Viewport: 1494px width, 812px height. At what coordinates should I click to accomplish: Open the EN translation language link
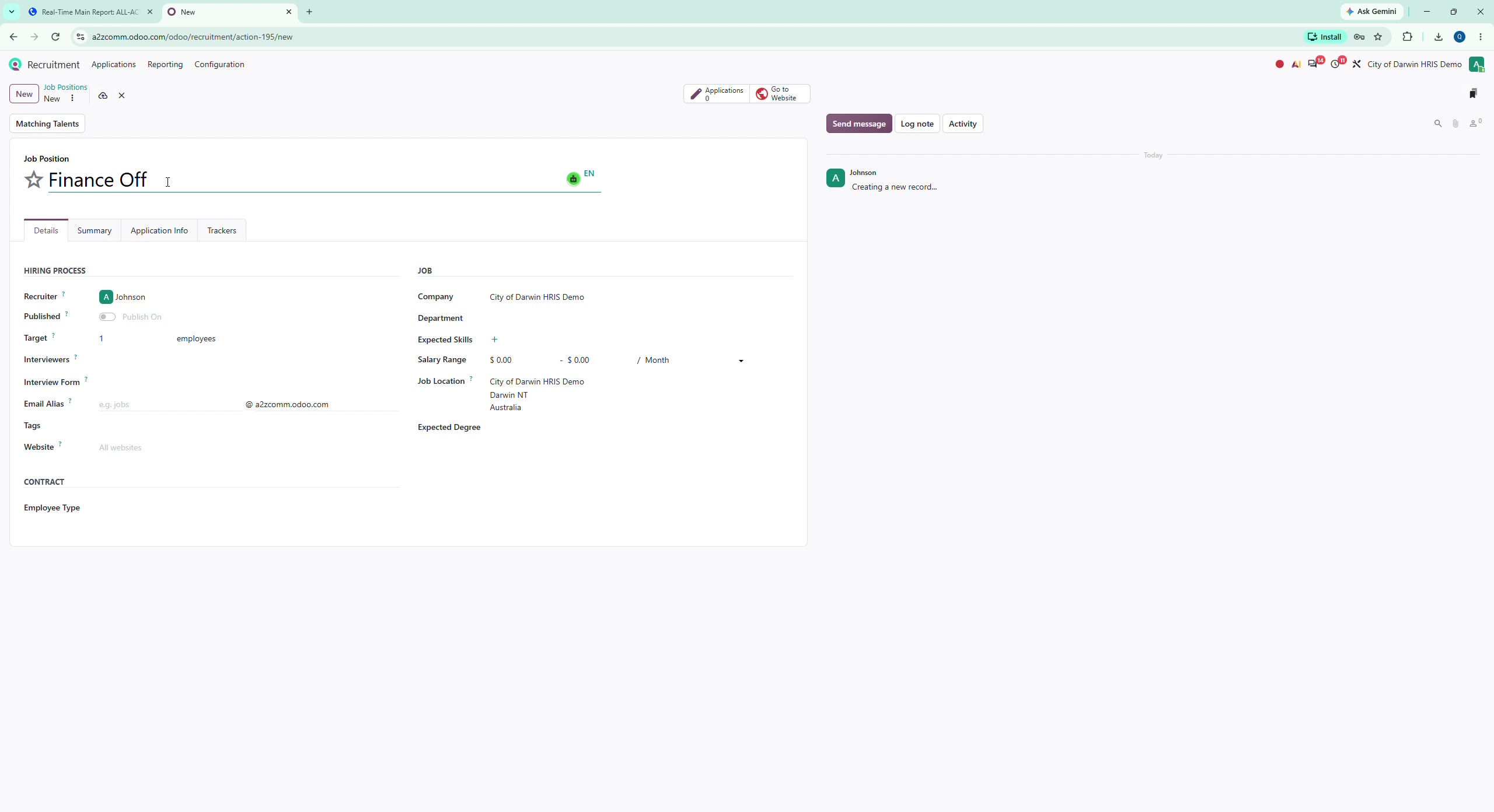click(x=589, y=173)
